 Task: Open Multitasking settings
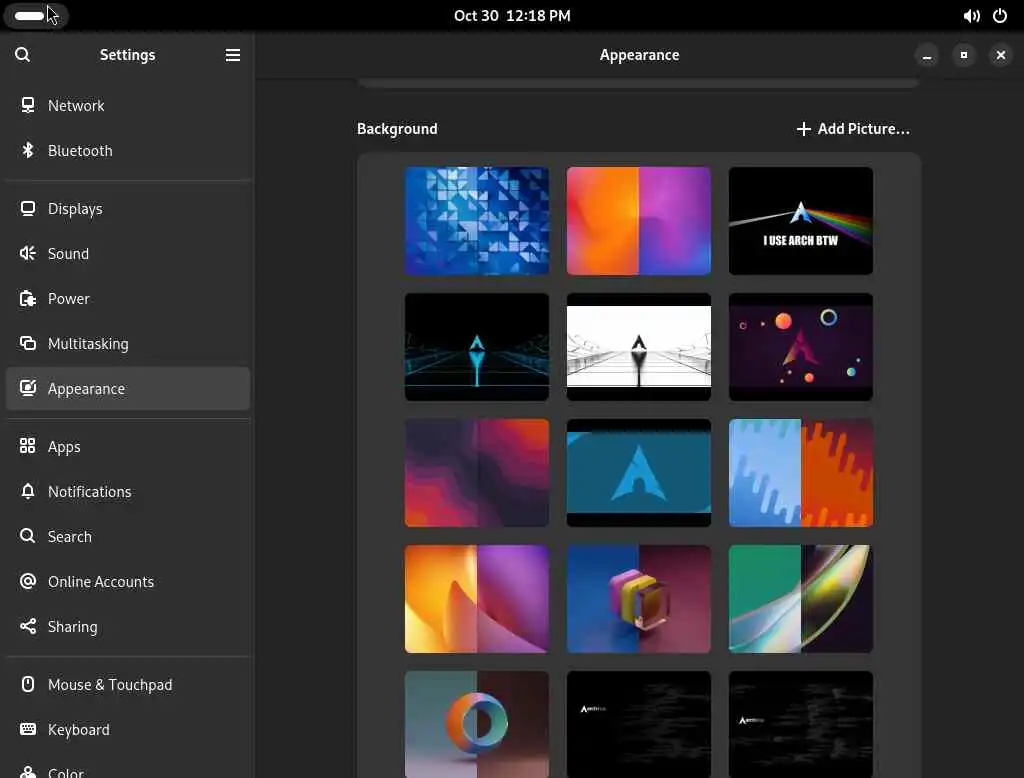coord(128,344)
